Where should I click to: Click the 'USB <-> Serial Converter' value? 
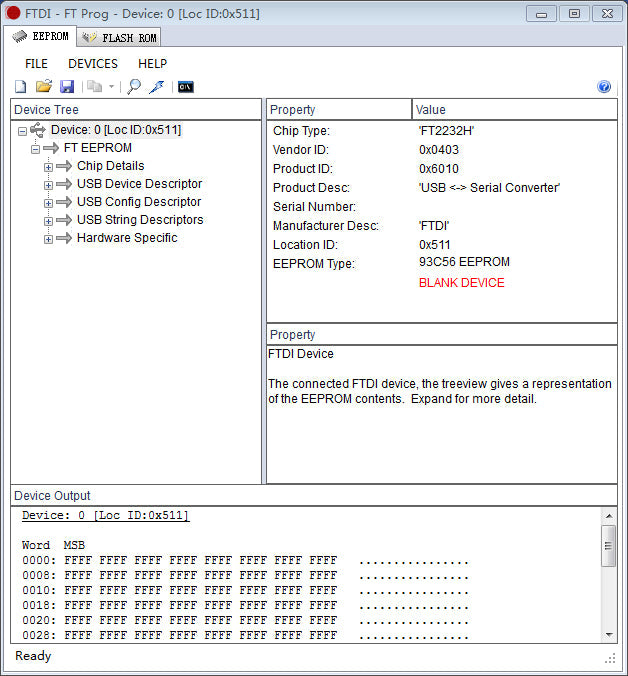pos(489,188)
